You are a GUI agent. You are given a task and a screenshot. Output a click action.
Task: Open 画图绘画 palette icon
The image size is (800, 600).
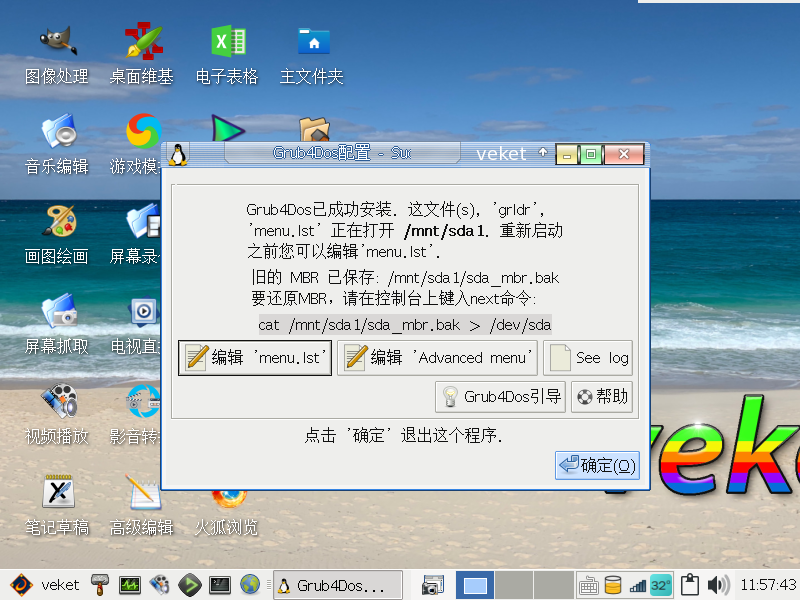click(x=59, y=220)
